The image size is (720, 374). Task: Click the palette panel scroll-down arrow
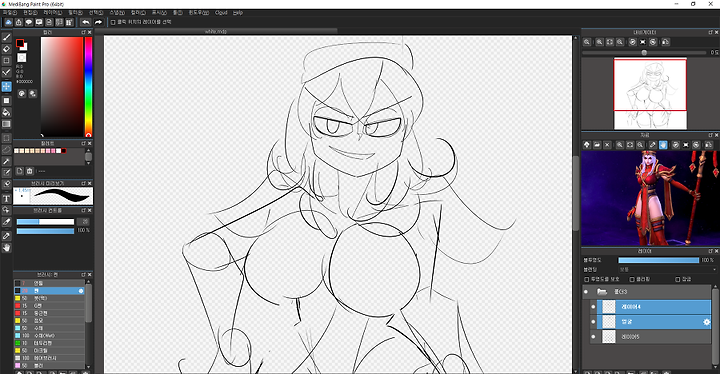tap(88, 163)
